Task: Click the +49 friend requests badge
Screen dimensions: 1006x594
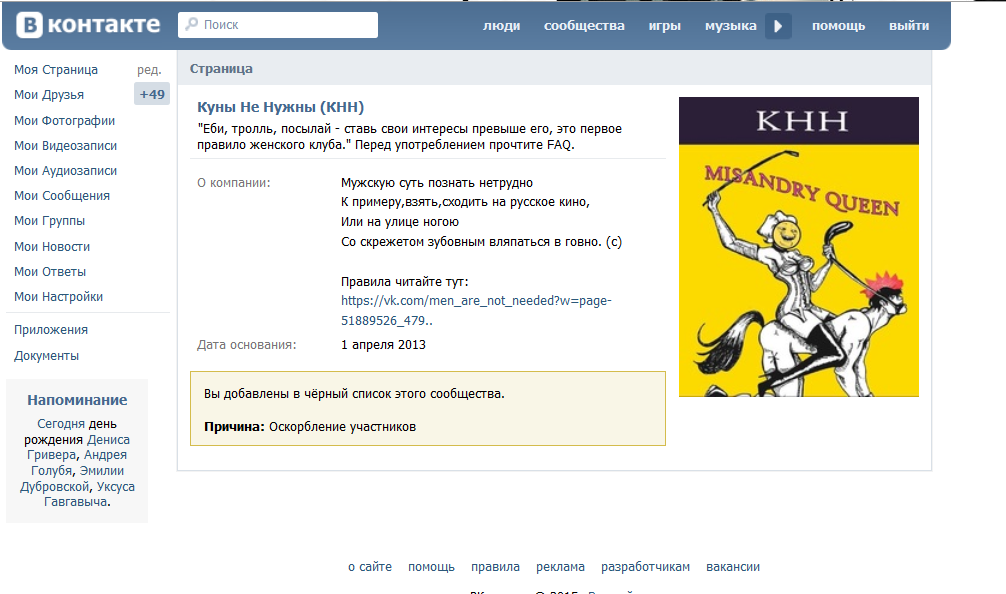Action: pyautogui.click(x=152, y=94)
